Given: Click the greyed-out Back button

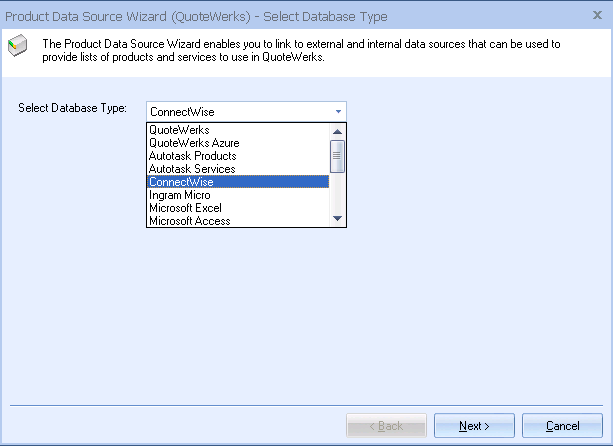Looking at the screenshot, I should pos(386,426).
